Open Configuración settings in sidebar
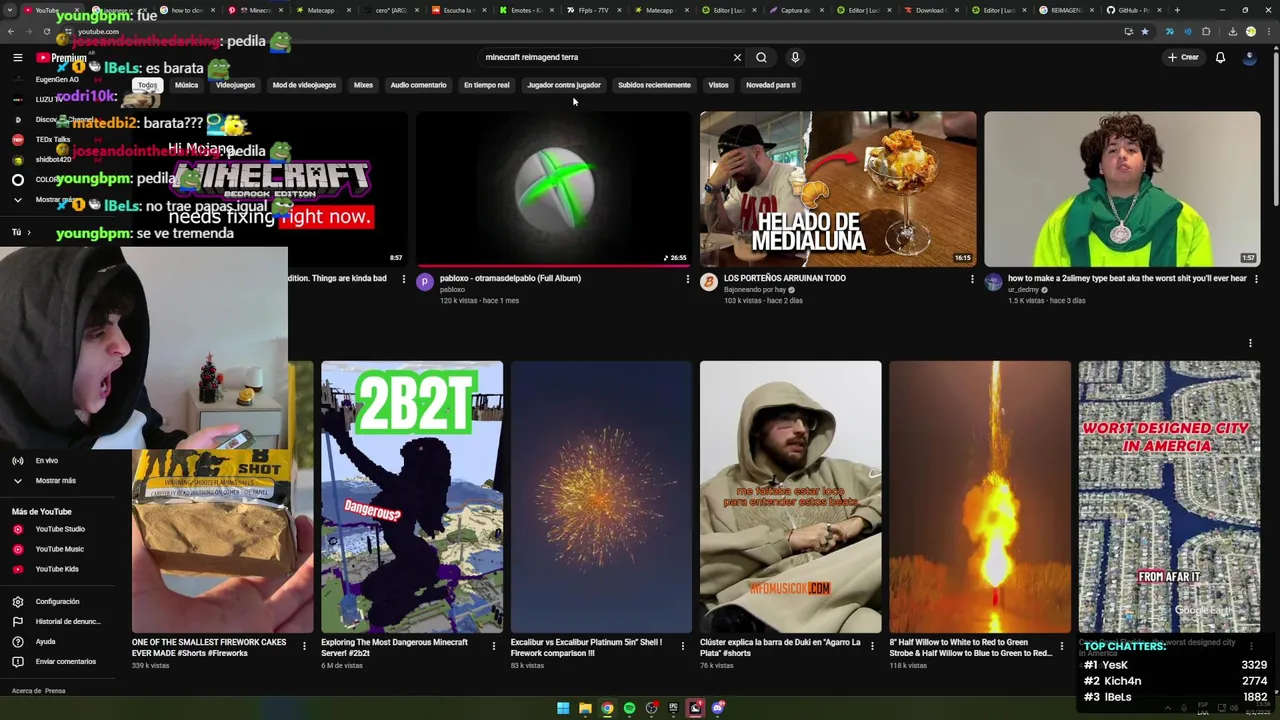 click(x=60, y=601)
